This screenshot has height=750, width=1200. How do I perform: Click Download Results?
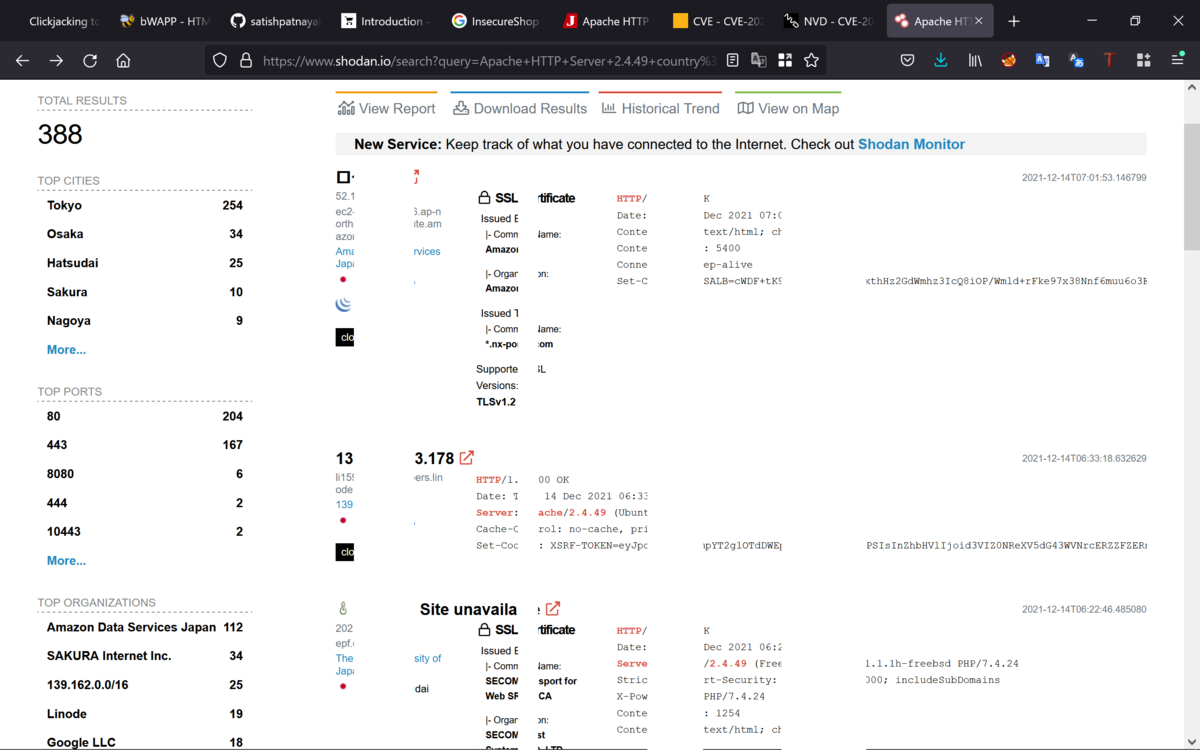pos(519,108)
